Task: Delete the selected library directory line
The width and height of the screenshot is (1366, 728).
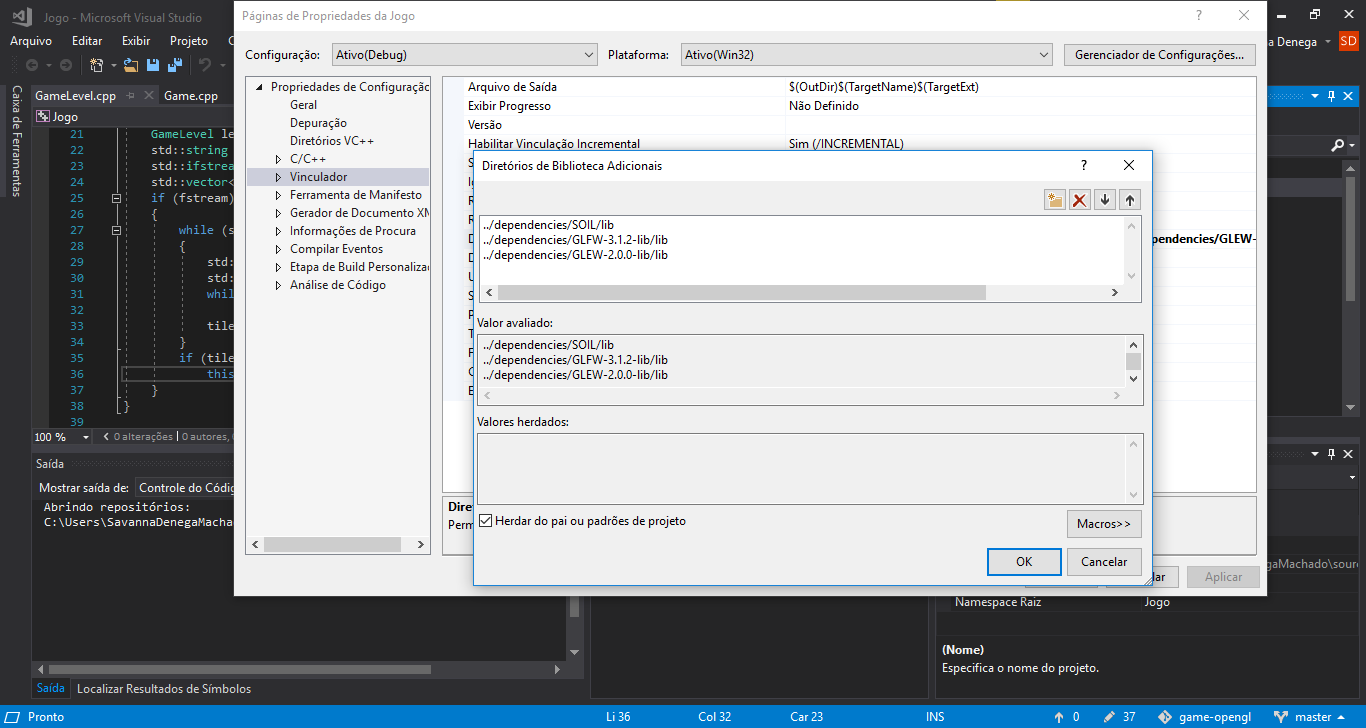Action: pos(1080,200)
